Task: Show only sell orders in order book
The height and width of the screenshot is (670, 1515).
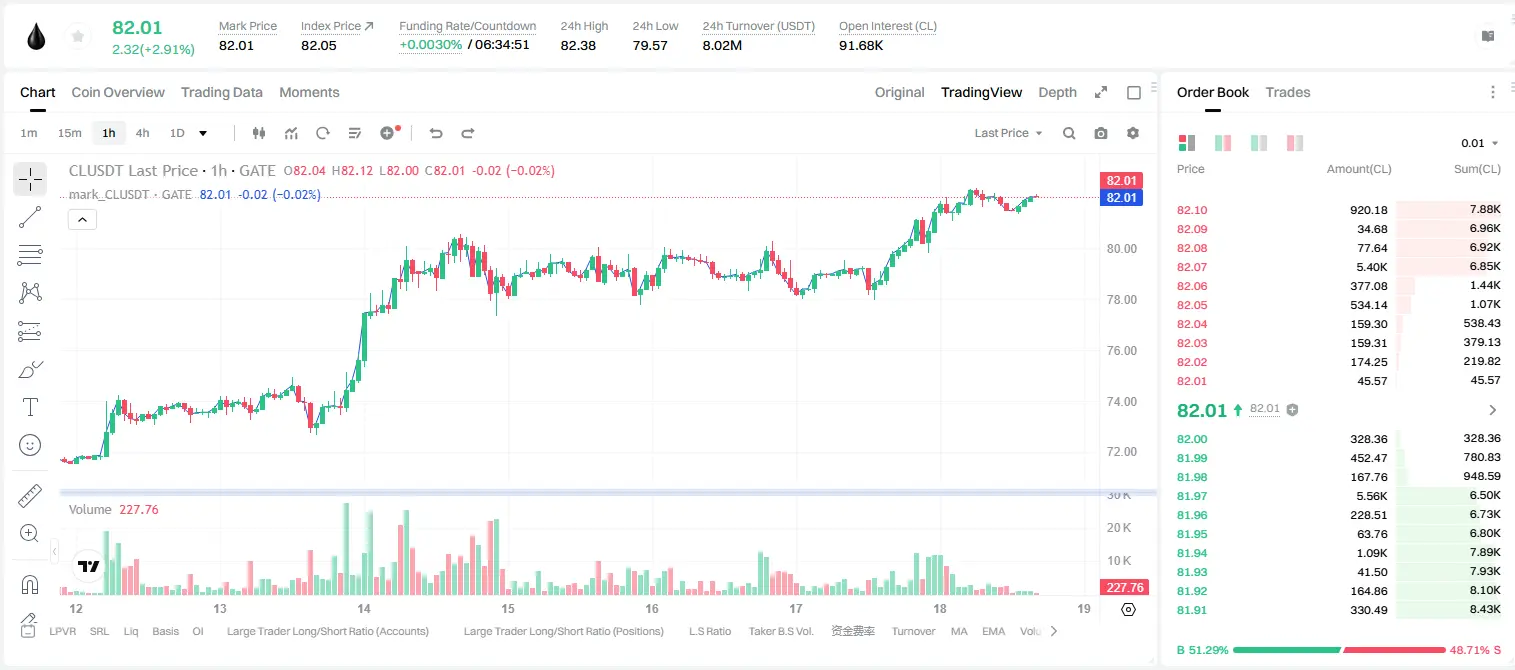Action: tap(1295, 143)
